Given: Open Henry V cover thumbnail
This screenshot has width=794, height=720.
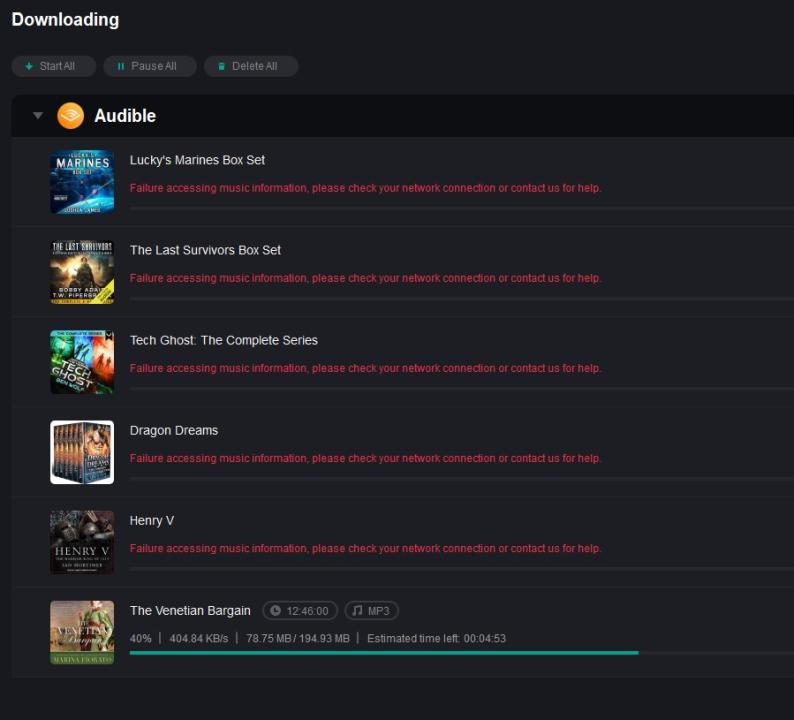Looking at the screenshot, I should click(x=82, y=542).
